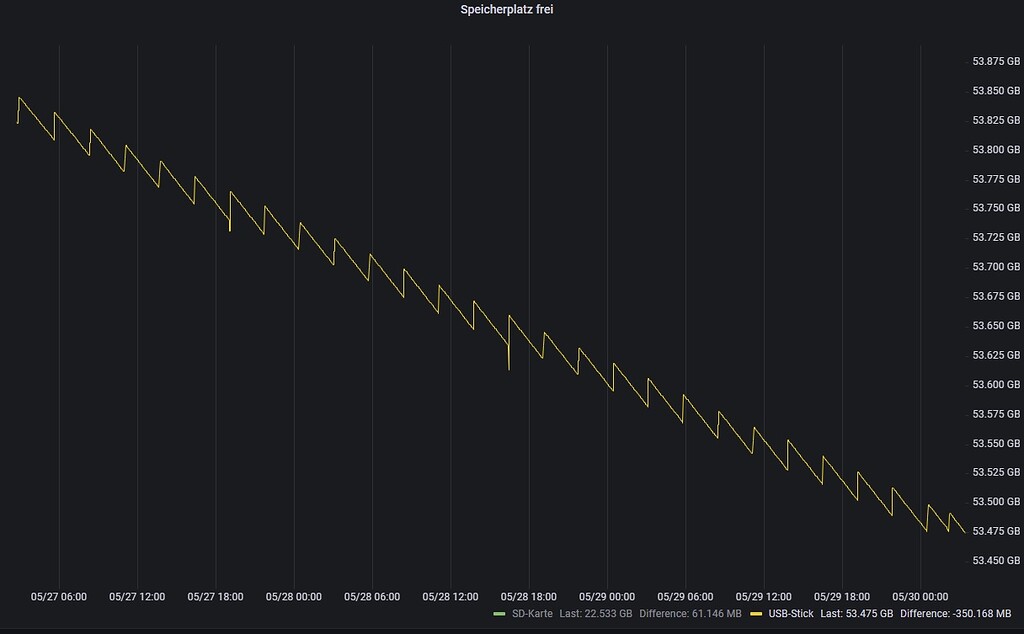This screenshot has width=1024, height=634.
Task: Click the 05/27 06:00 time label
Action: (58, 594)
